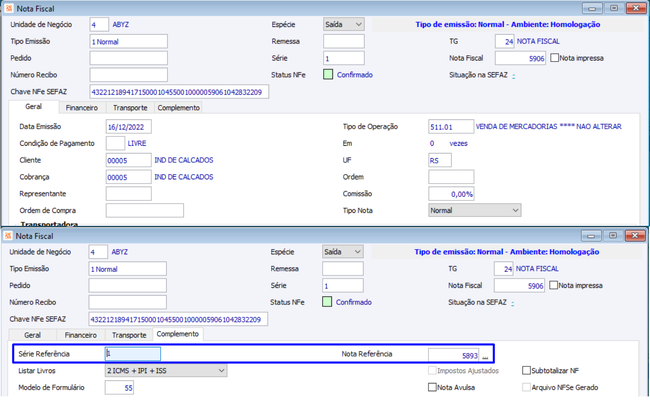Click the Cobrança code field
This screenshot has height=400, width=650.
coord(129,177)
